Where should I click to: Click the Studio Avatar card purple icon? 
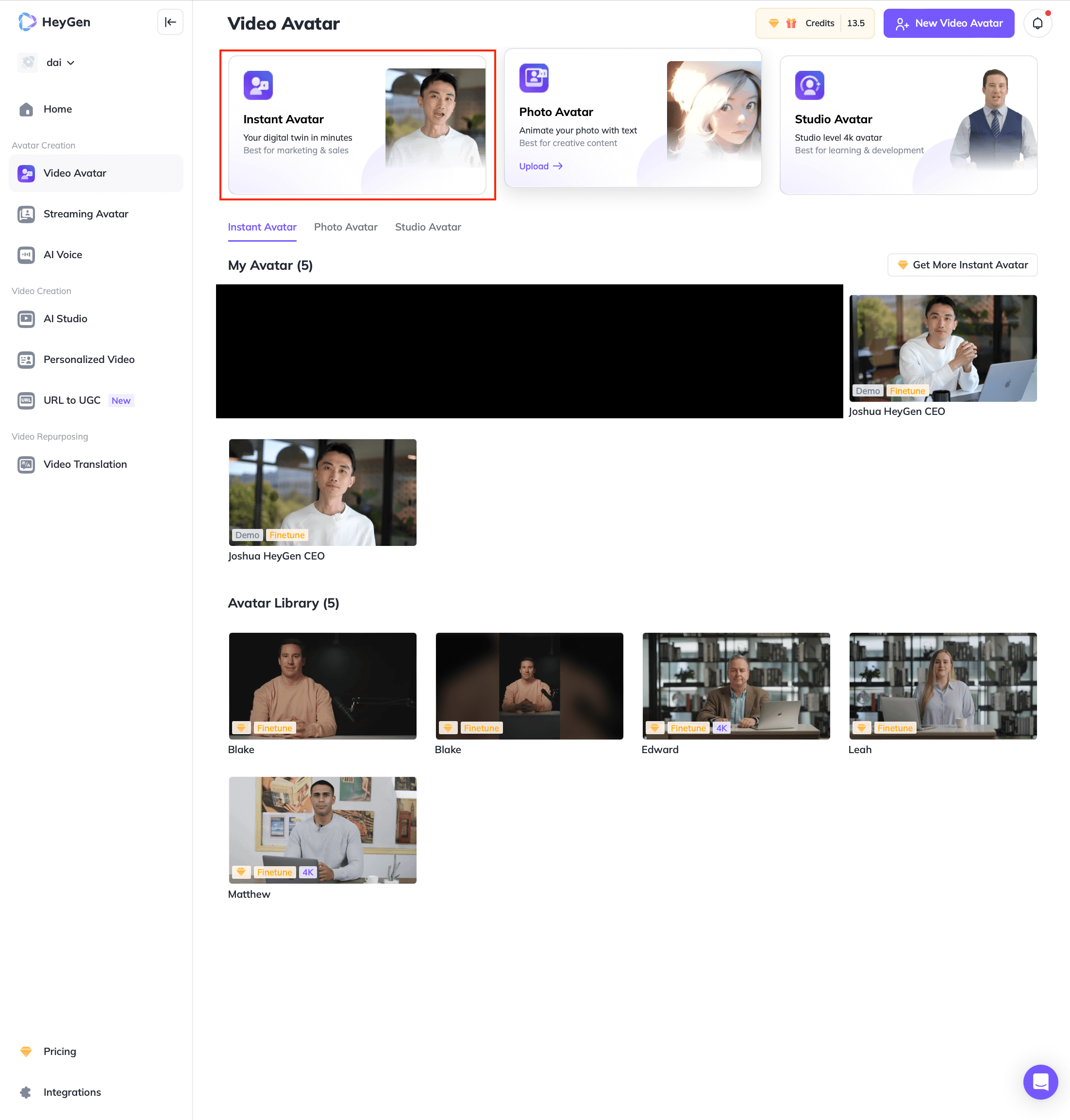[809, 85]
